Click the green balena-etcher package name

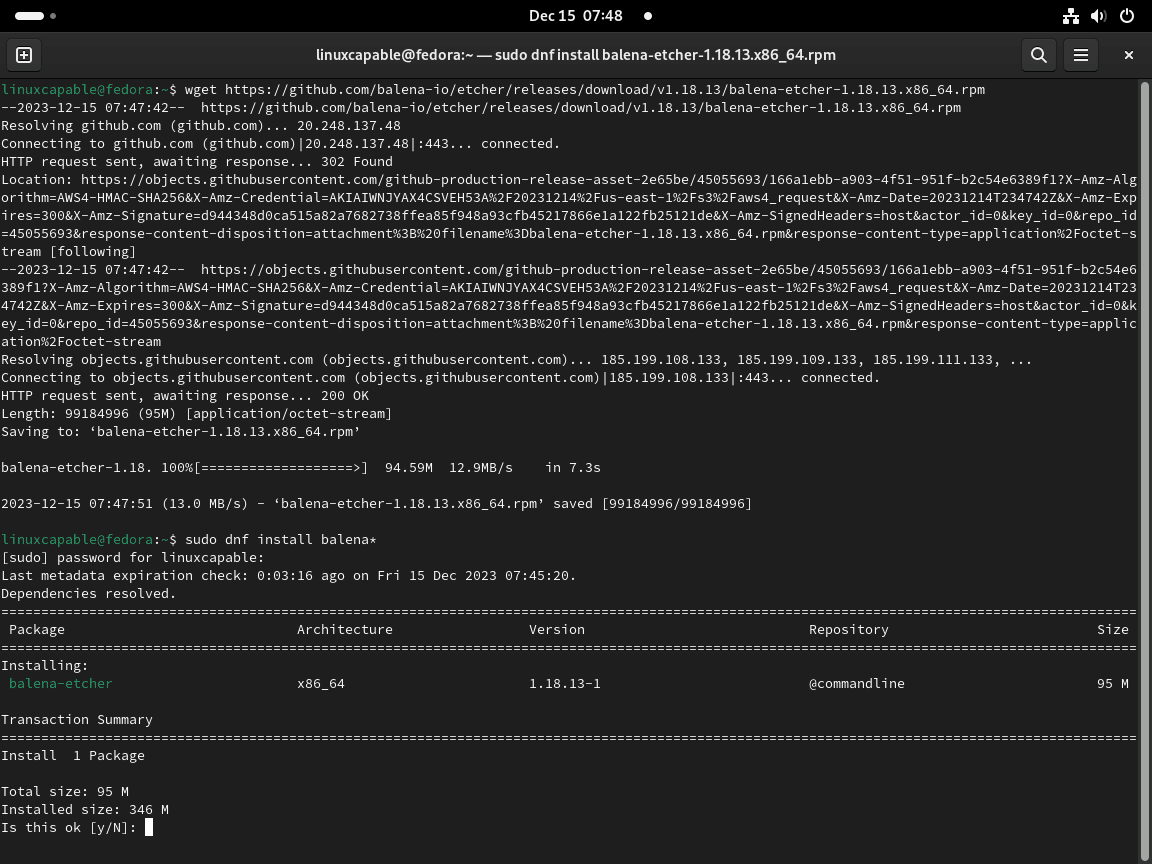click(60, 683)
